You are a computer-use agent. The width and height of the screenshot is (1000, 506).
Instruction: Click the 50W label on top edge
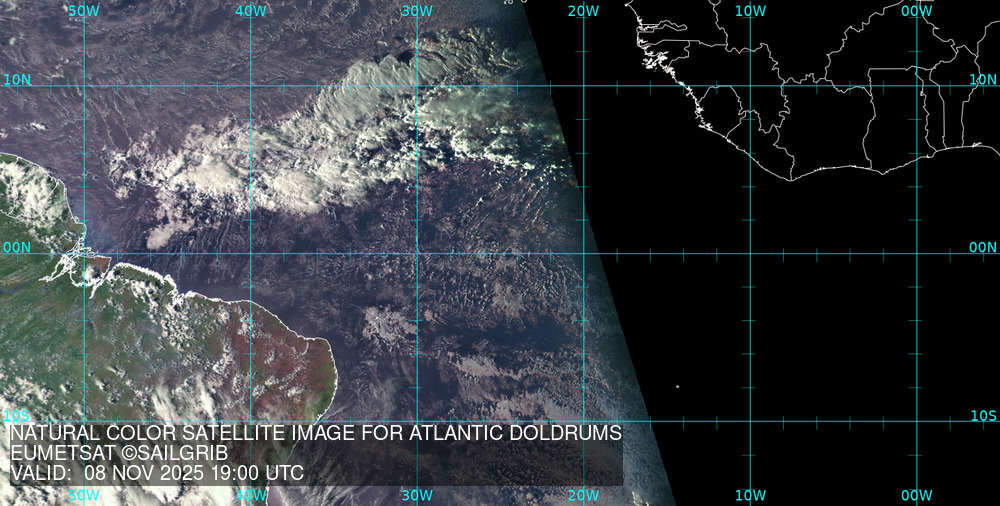click(x=84, y=11)
